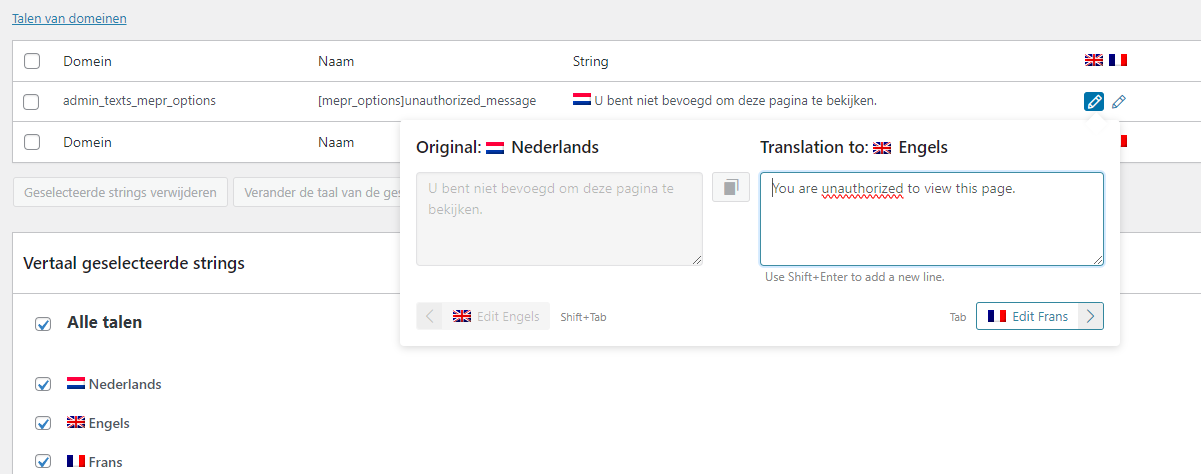Click the Dutch flag beside the string text
Viewport: 1201px width, 474px height.
coord(581,100)
